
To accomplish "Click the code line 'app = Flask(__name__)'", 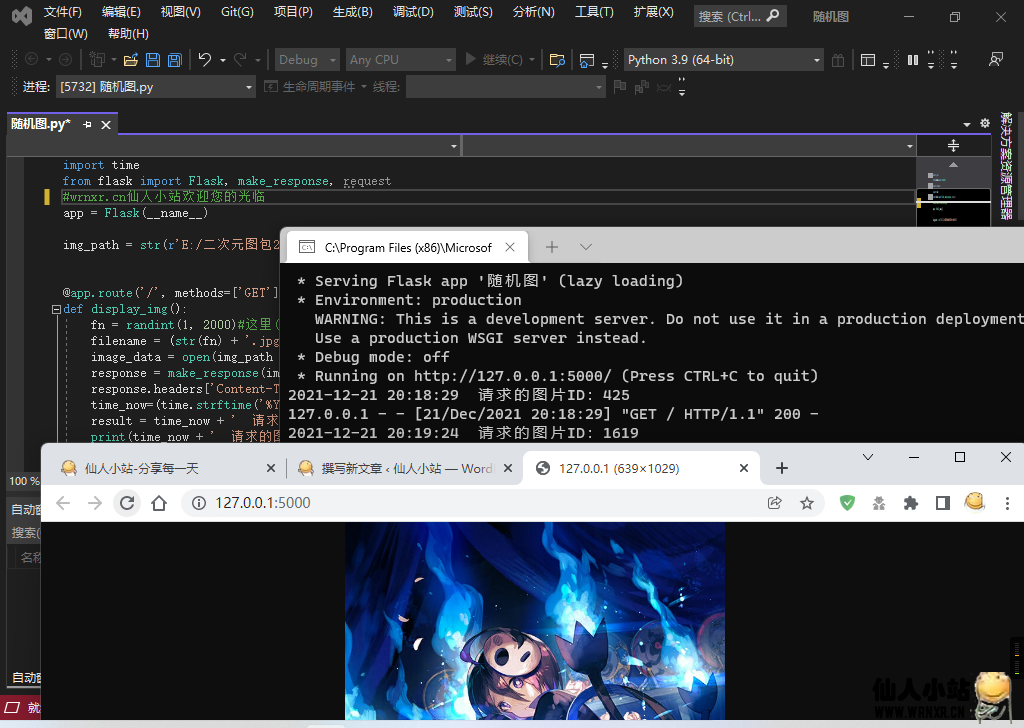I will [135, 213].
